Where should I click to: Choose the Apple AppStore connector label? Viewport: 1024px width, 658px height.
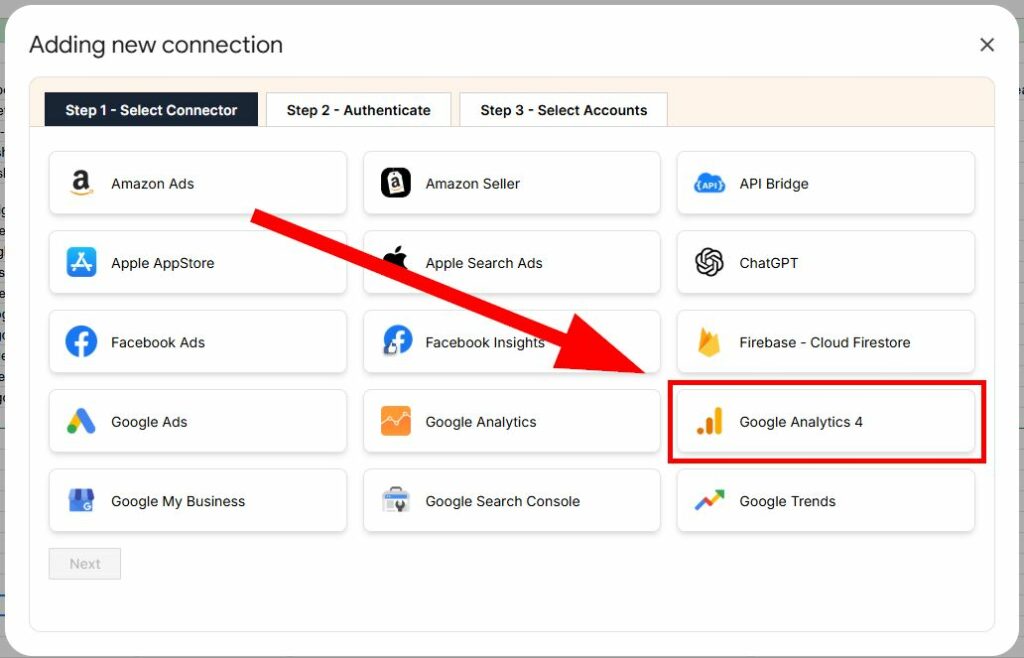pos(163,263)
